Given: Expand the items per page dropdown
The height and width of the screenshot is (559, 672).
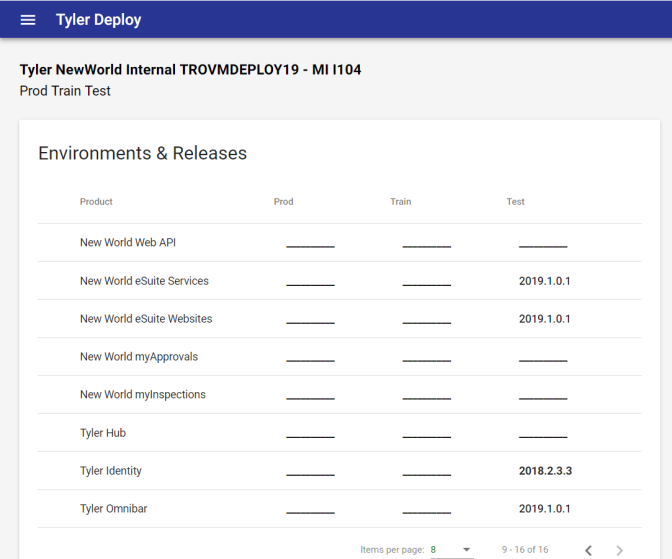Looking at the screenshot, I should [451, 550].
